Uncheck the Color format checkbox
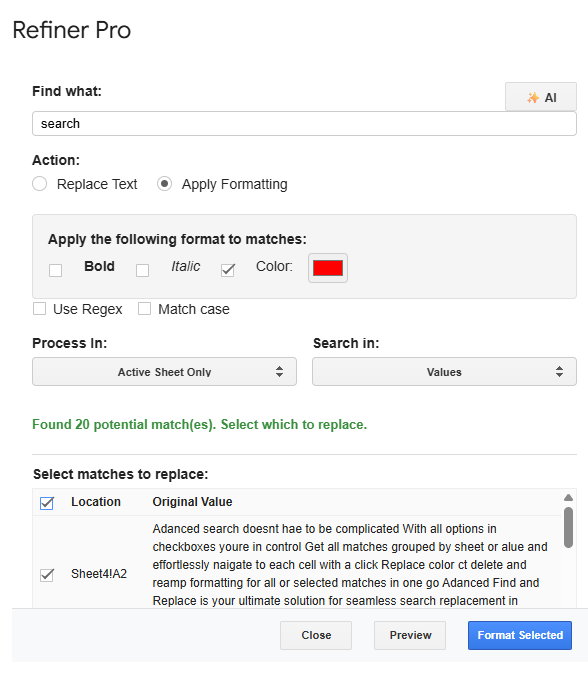This screenshot has height=674, width=588. 228,270
